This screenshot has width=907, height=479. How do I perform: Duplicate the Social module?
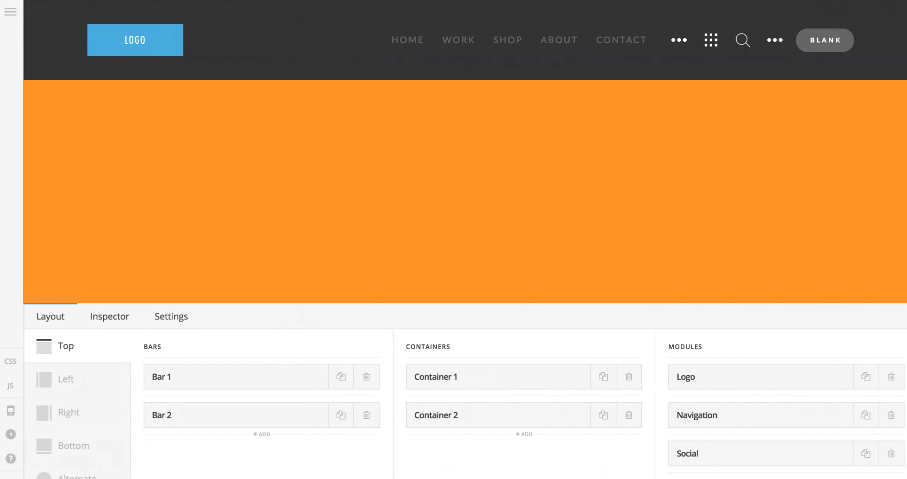[x=865, y=454]
